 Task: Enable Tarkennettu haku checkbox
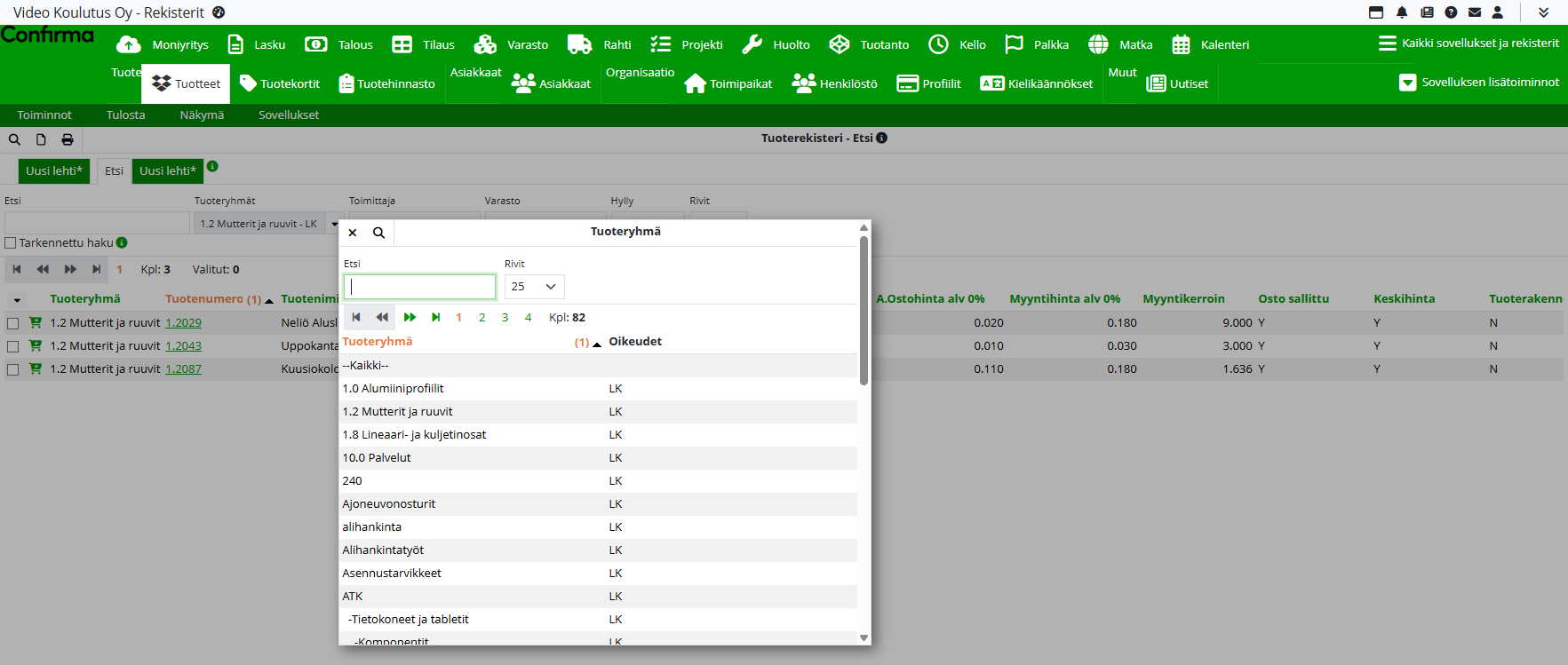pyautogui.click(x=11, y=243)
